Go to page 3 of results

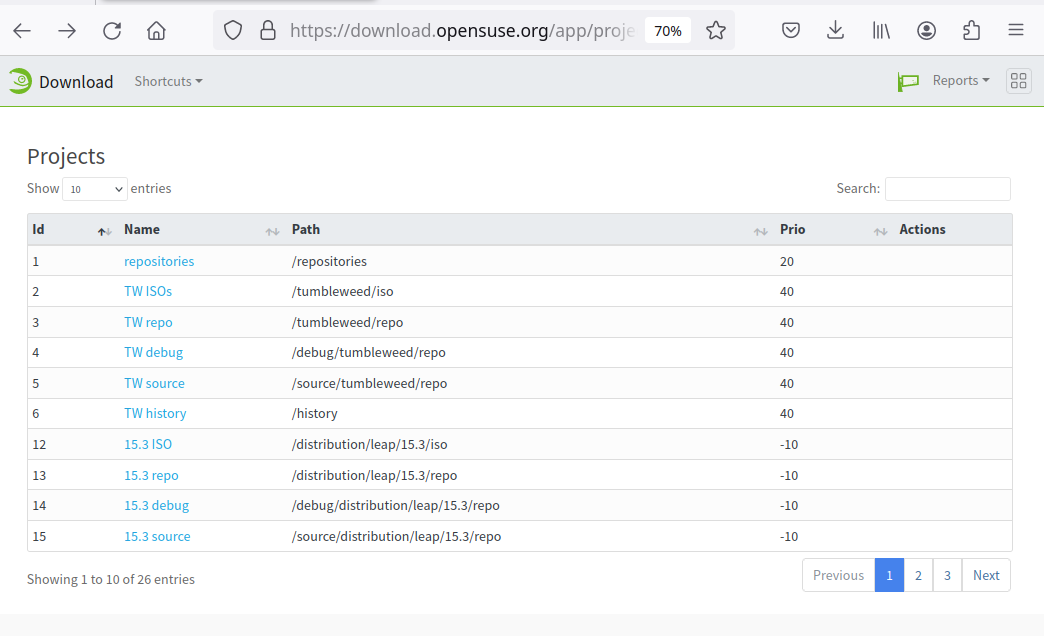click(x=947, y=575)
